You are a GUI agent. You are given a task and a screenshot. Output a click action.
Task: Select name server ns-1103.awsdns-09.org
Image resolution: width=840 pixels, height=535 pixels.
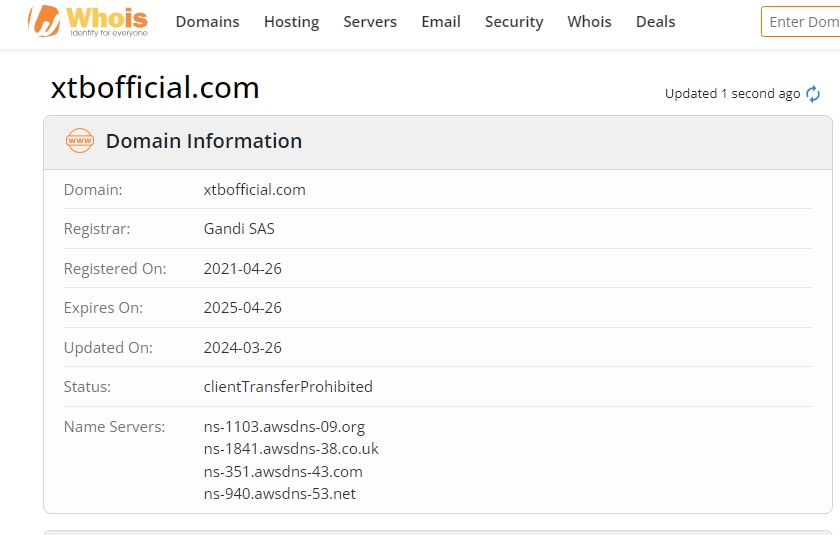tap(284, 427)
